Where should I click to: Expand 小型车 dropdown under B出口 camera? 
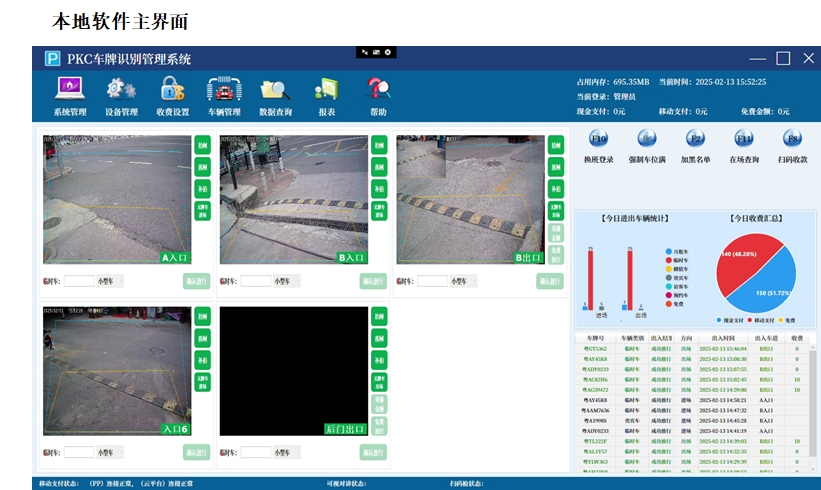click(x=463, y=282)
